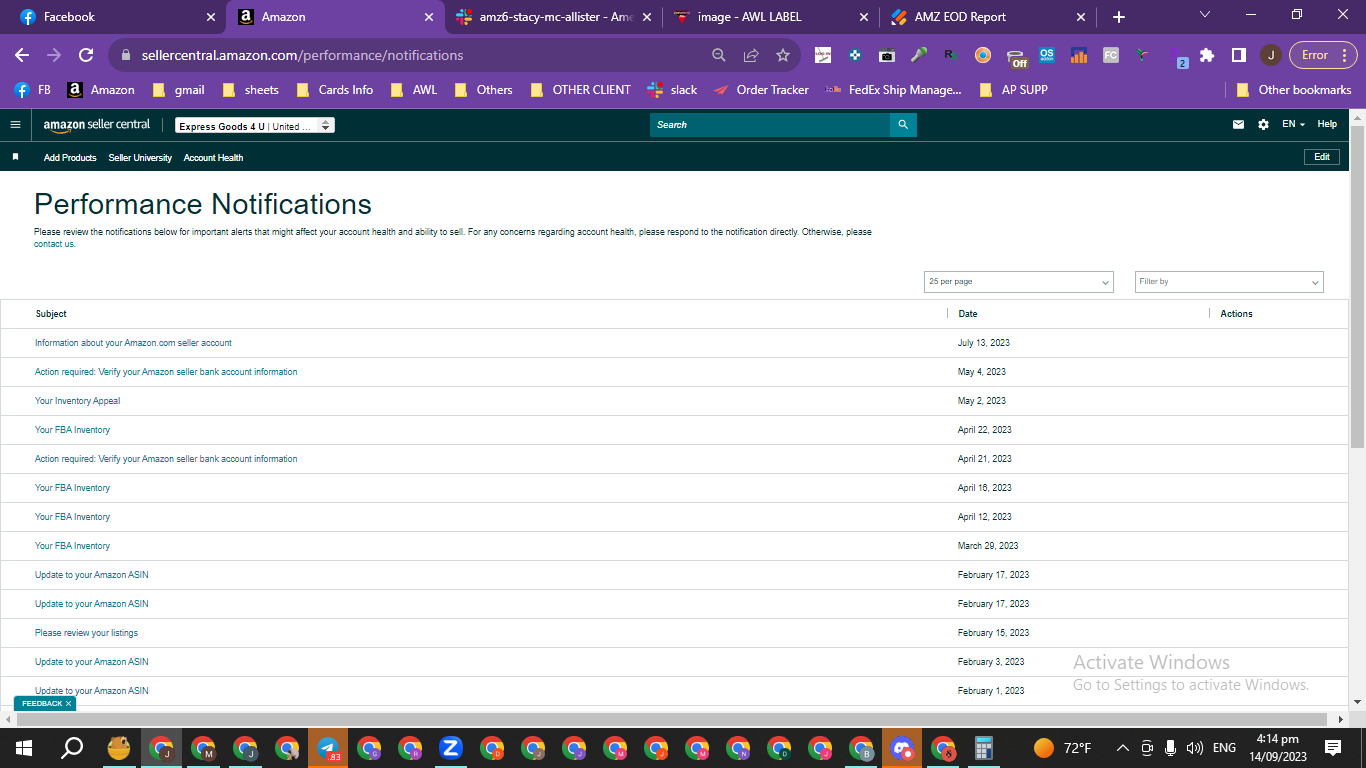Click the site lock icon in address bar
The width and height of the screenshot is (1366, 768).
point(125,55)
